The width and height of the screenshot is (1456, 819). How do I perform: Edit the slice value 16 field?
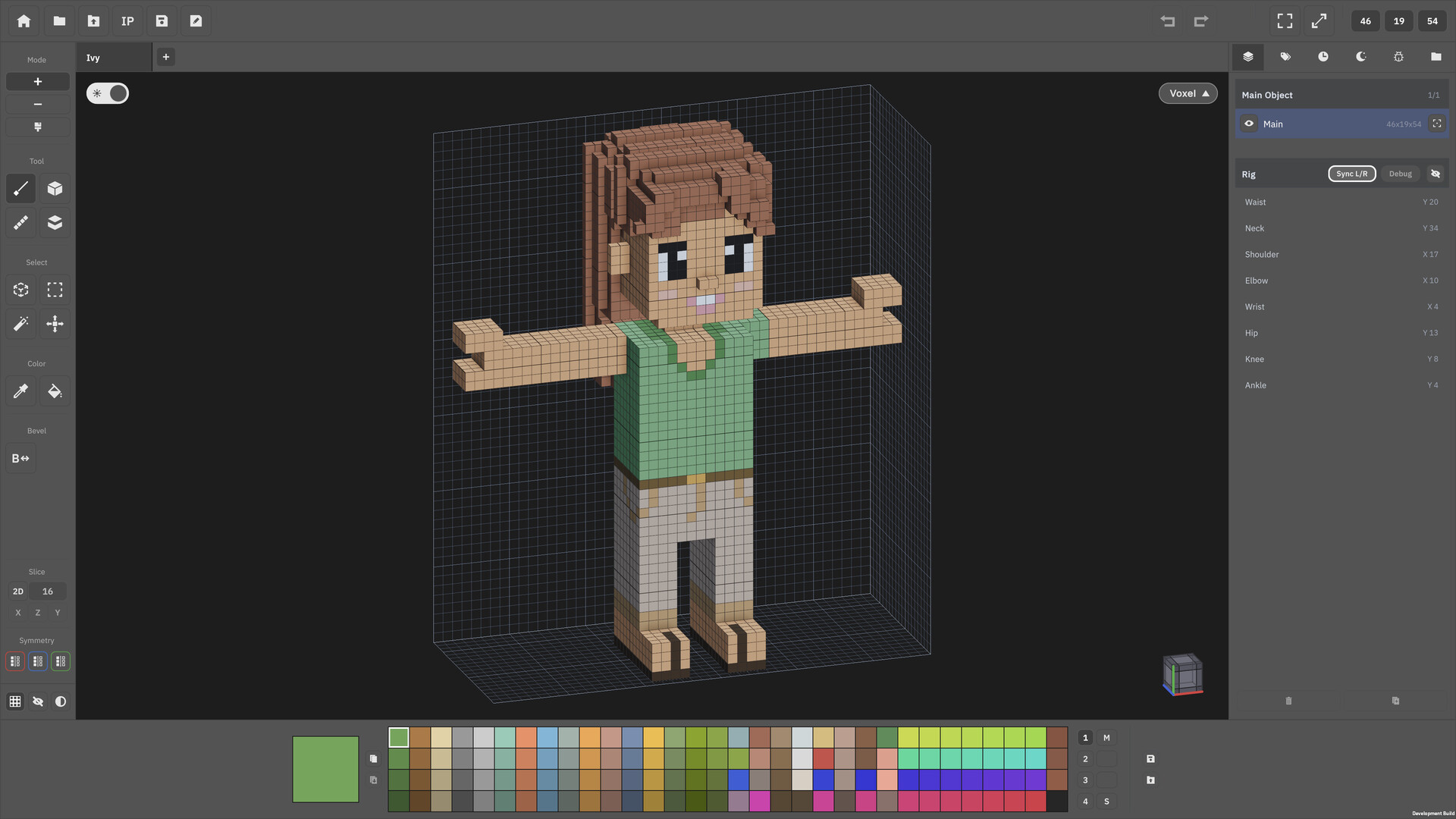(x=48, y=591)
